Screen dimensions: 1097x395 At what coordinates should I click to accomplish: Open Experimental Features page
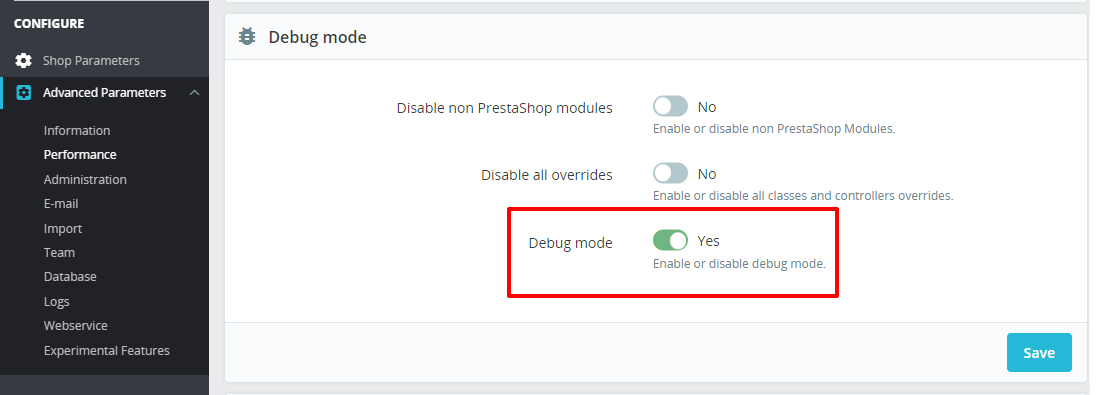106,350
